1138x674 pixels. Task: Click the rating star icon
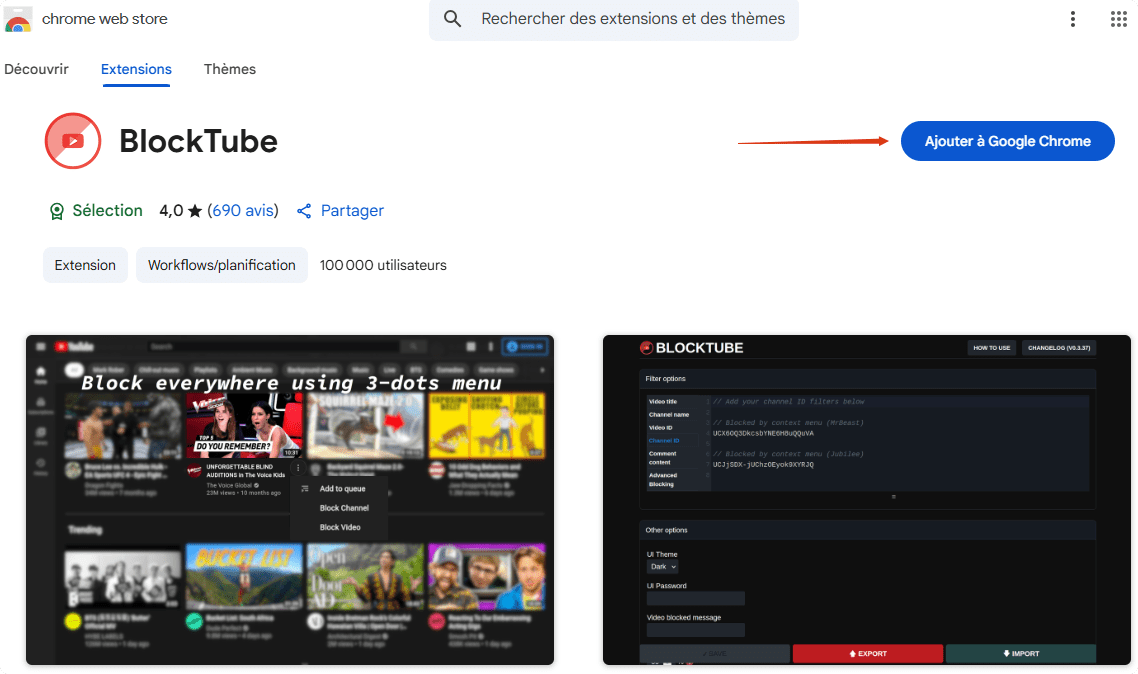pyautogui.click(x=195, y=211)
